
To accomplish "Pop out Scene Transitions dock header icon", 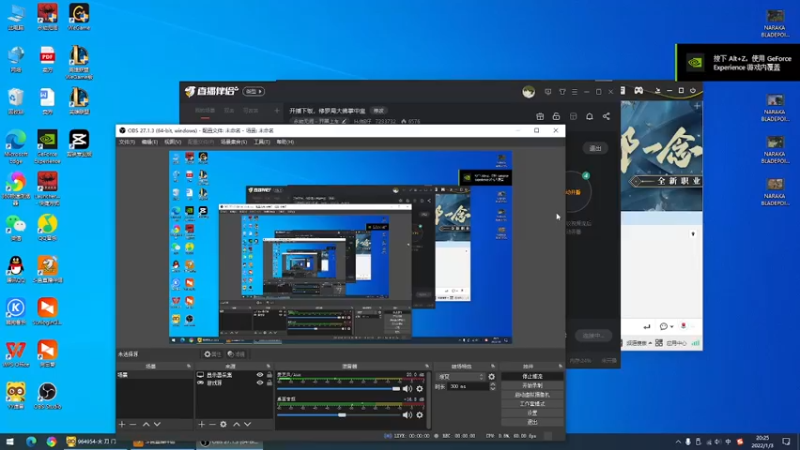I will pos(493,366).
